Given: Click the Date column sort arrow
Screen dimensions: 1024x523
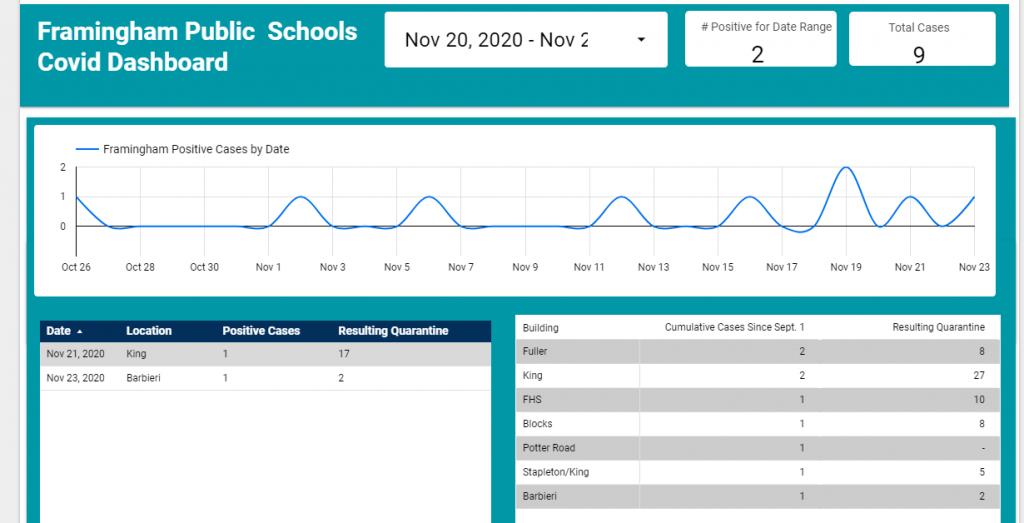Looking at the screenshot, I should (x=80, y=331).
